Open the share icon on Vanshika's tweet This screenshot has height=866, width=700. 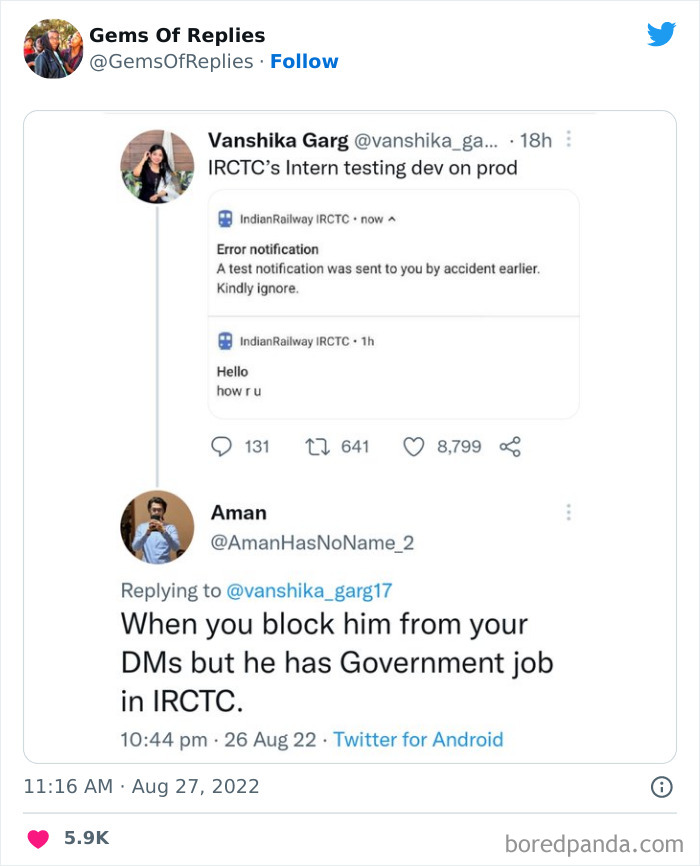pos(510,447)
